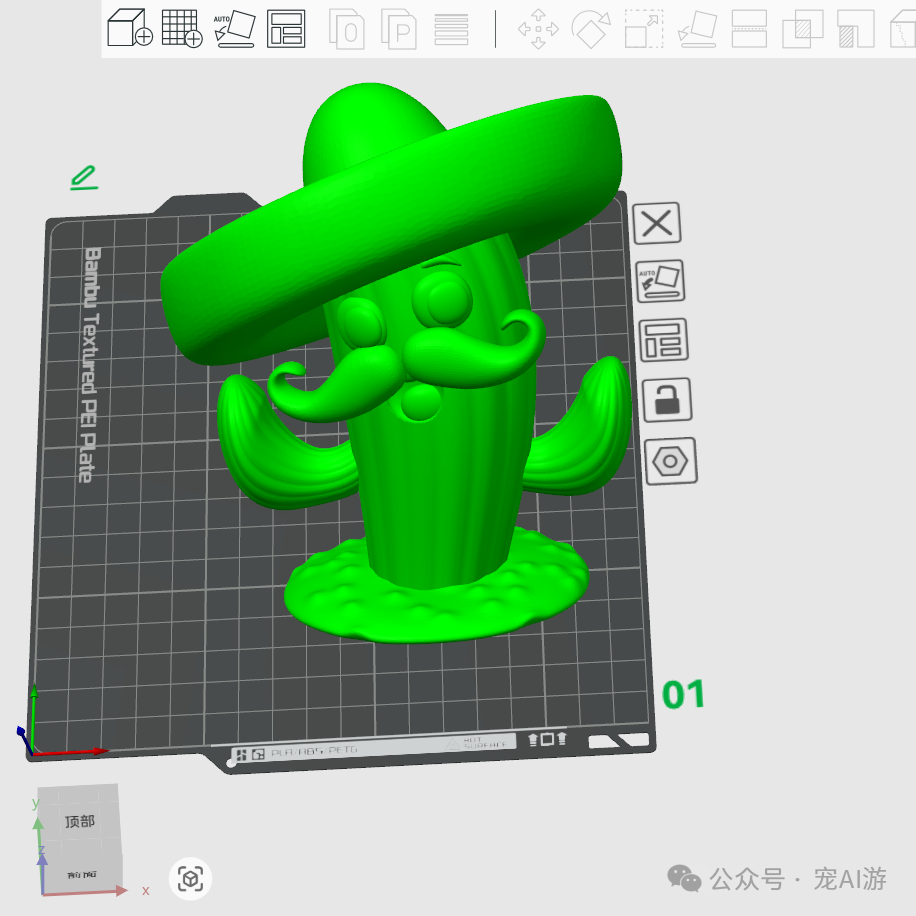Select Split to objects tool
The height and width of the screenshot is (916, 916).
(346, 29)
